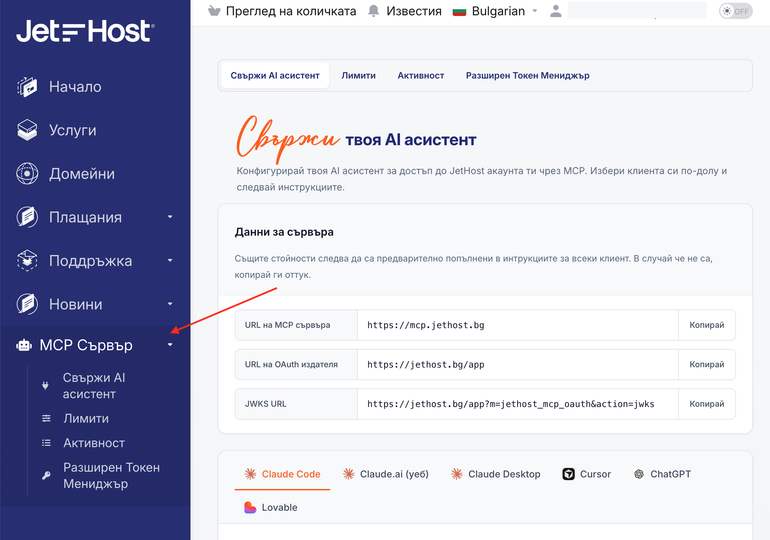Open the Начало sidebar link
This screenshot has width=770, height=540.
tap(75, 87)
